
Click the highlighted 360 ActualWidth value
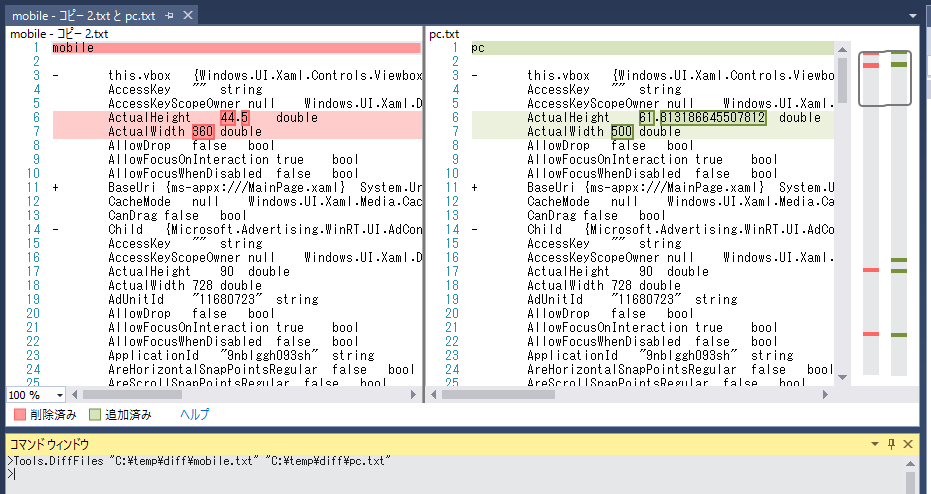click(203, 131)
